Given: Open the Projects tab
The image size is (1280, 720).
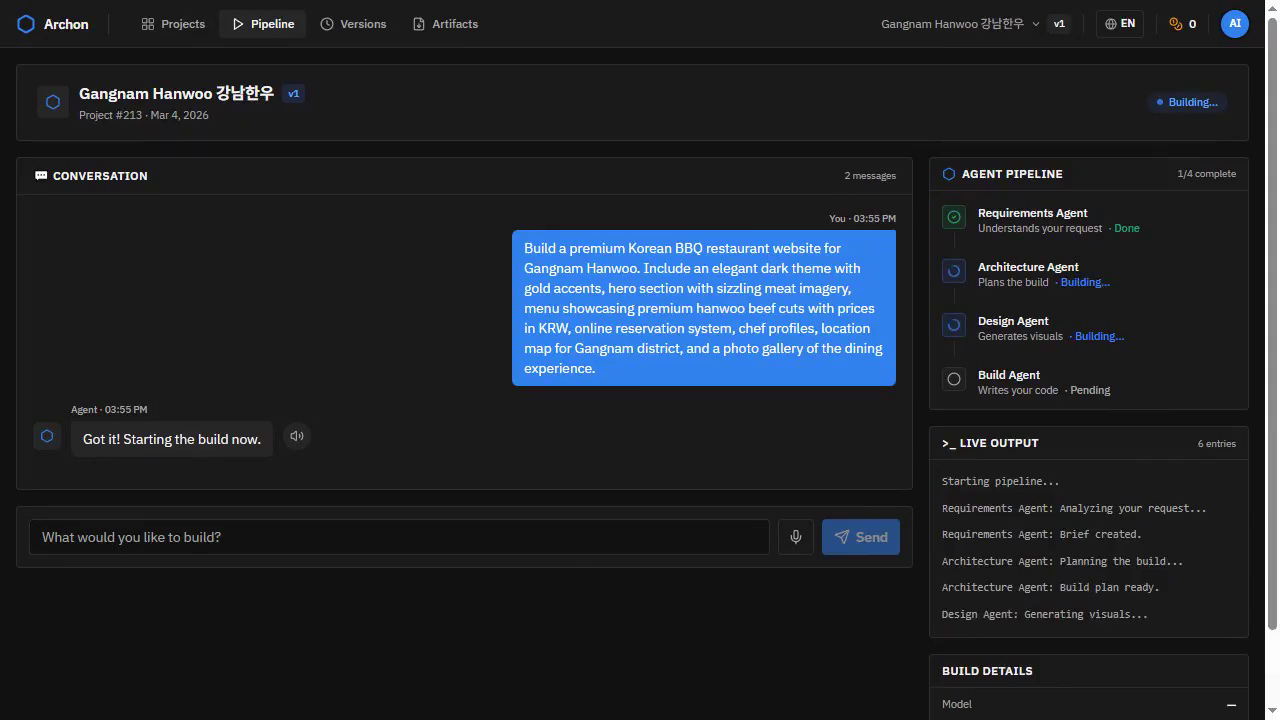Looking at the screenshot, I should (x=173, y=24).
